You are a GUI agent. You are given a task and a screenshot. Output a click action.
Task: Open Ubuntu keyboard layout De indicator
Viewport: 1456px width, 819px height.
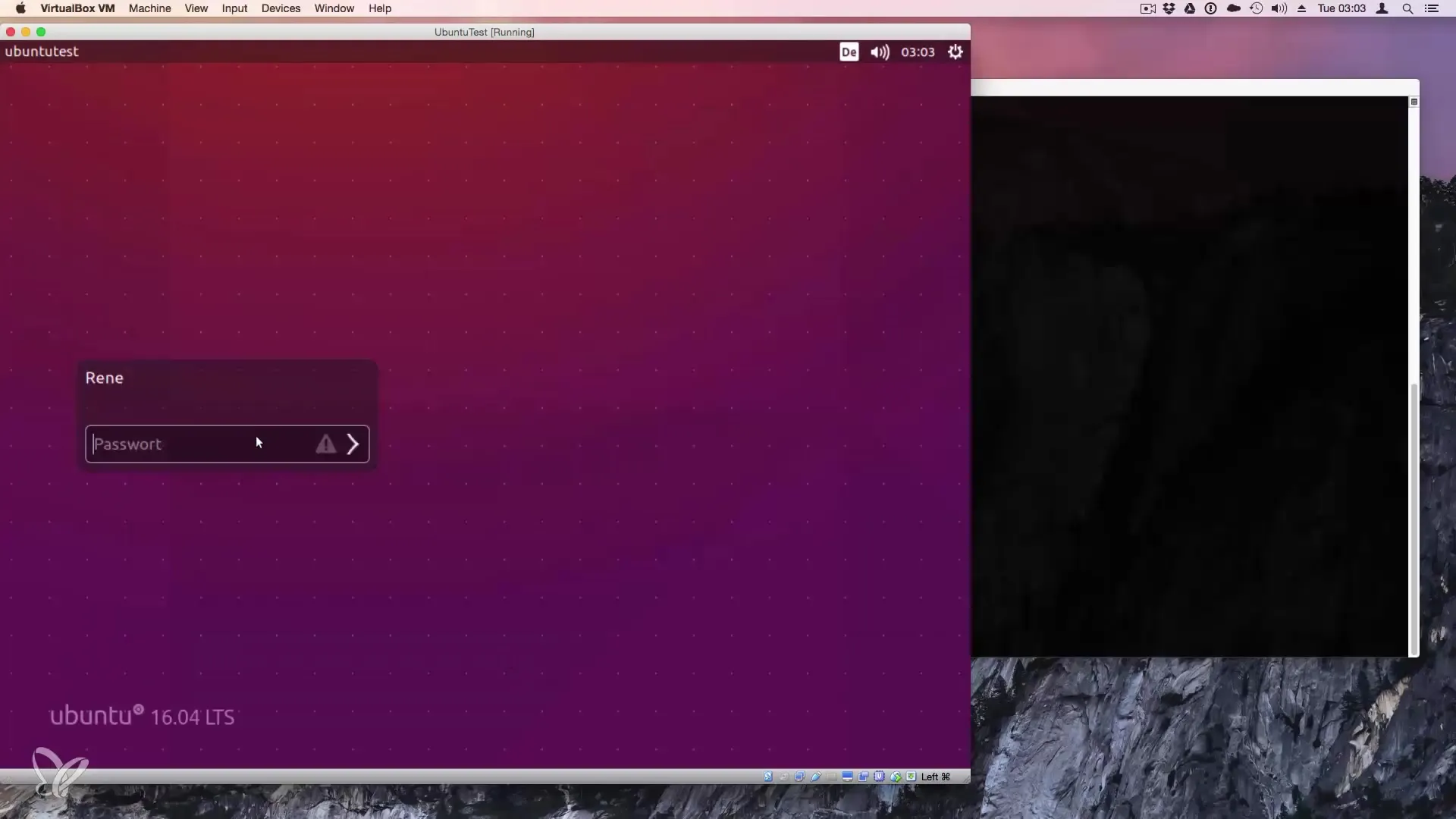[x=849, y=52]
